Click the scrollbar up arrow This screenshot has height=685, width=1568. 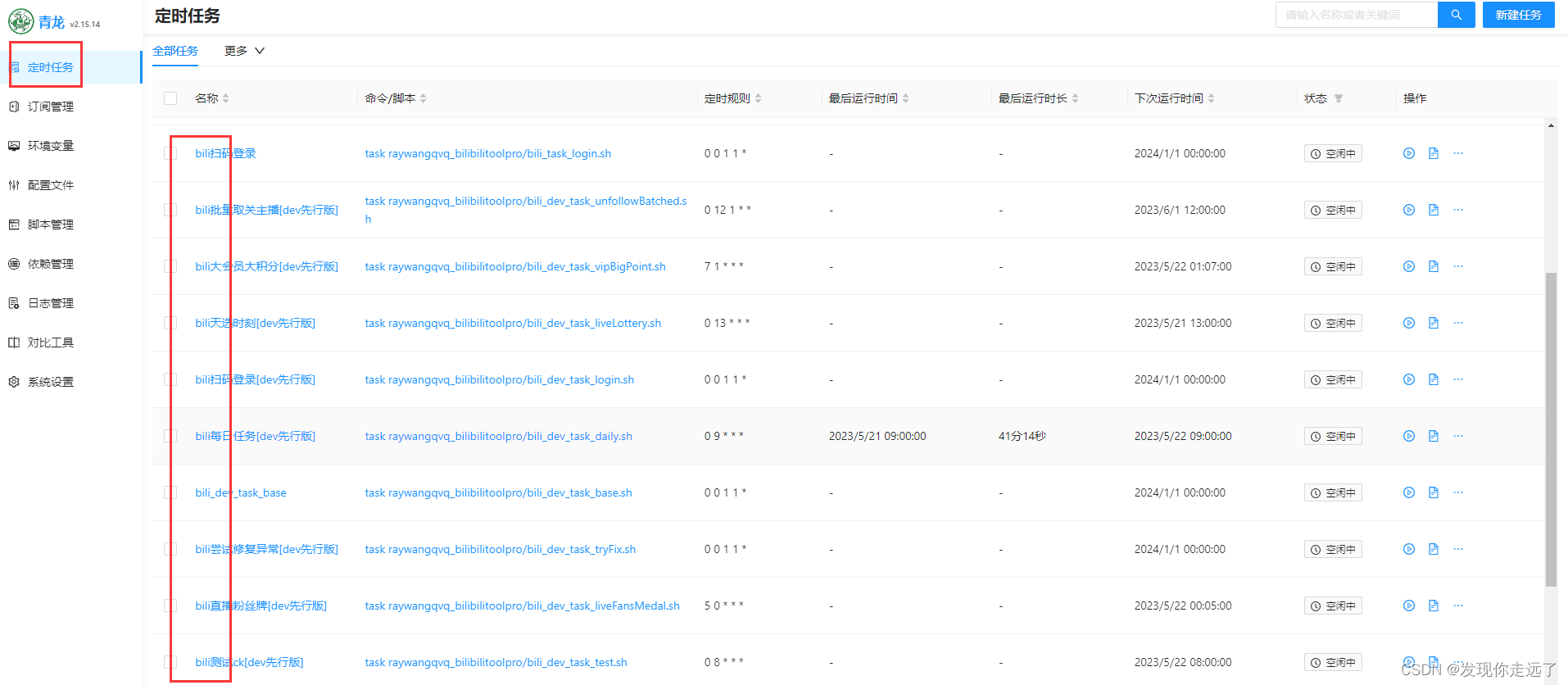1551,125
